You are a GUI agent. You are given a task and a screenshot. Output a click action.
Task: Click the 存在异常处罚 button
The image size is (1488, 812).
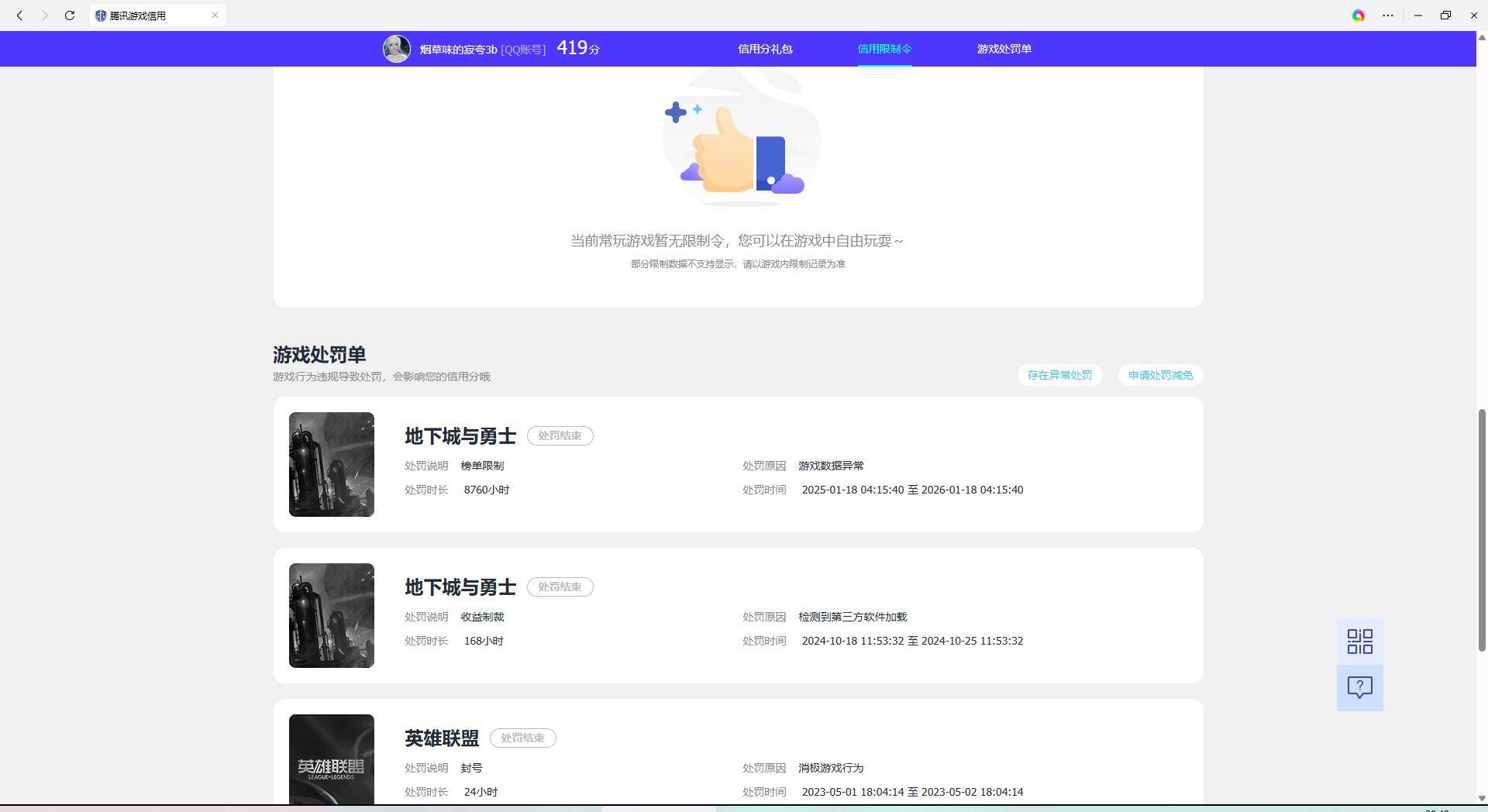pyautogui.click(x=1059, y=375)
